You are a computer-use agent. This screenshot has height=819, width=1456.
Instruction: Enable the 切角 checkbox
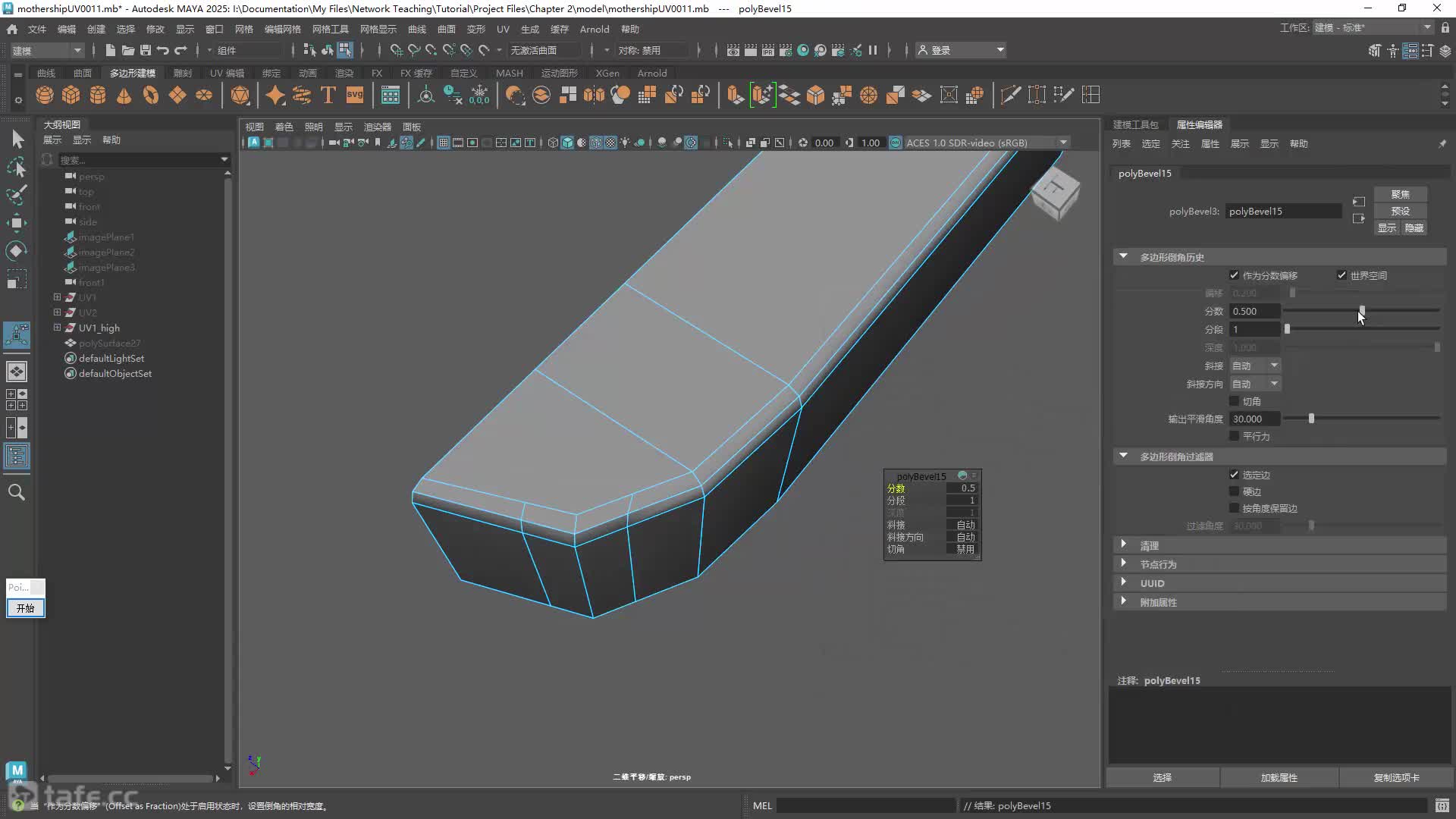coord(1234,401)
